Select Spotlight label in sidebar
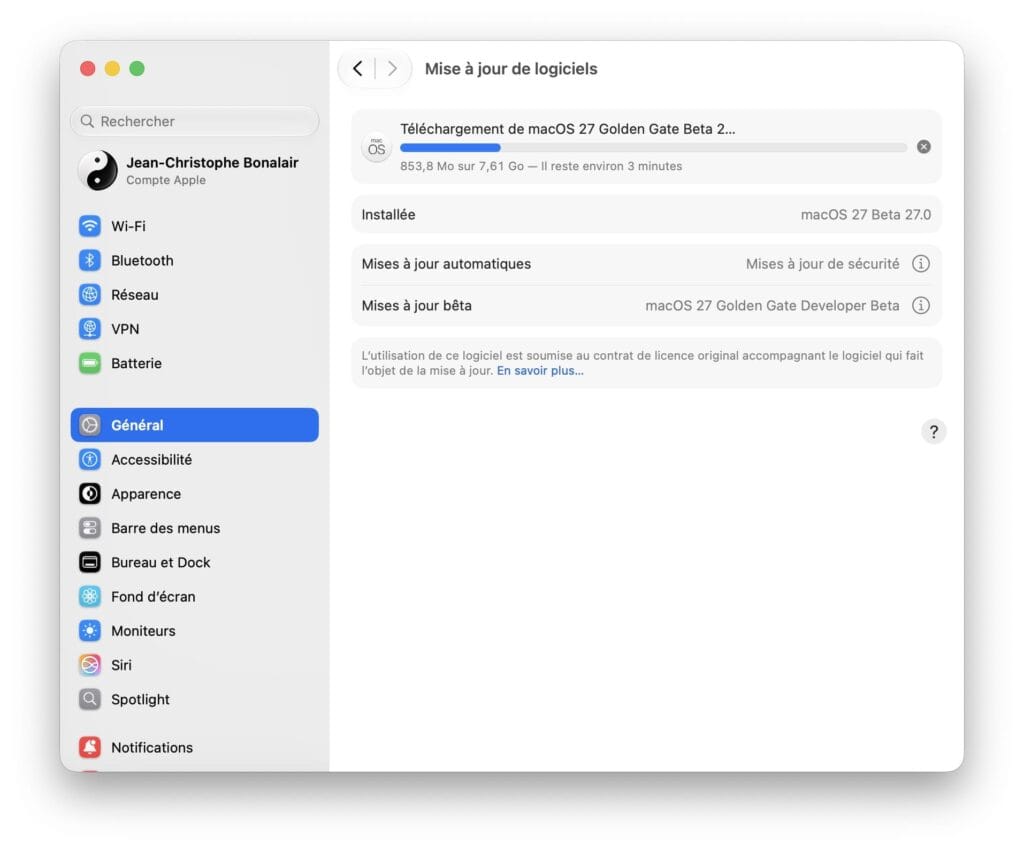 140,699
